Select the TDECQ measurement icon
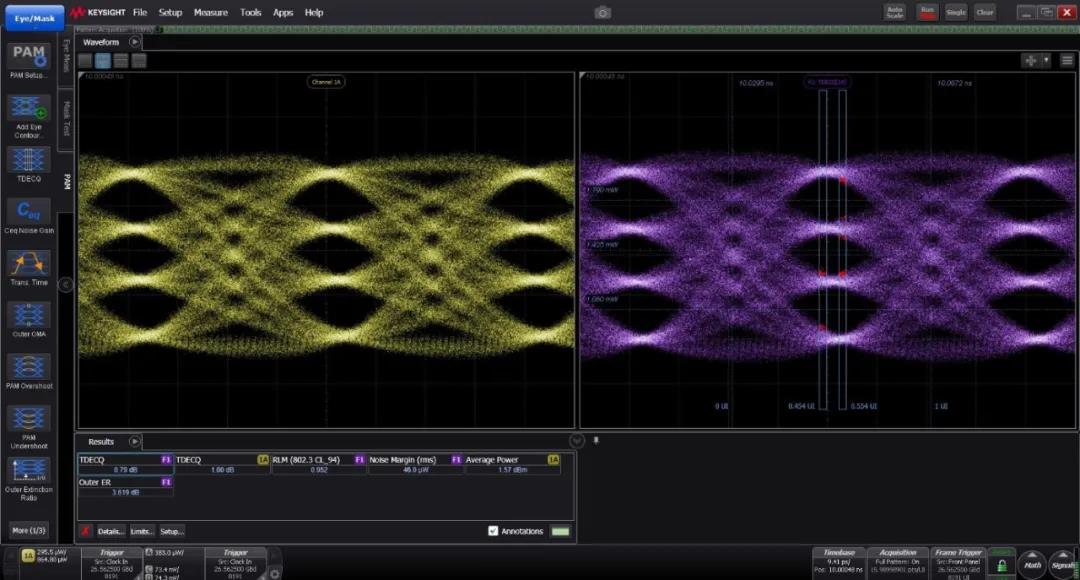Image resolution: width=1080 pixels, height=580 pixels. [x=28, y=160]
